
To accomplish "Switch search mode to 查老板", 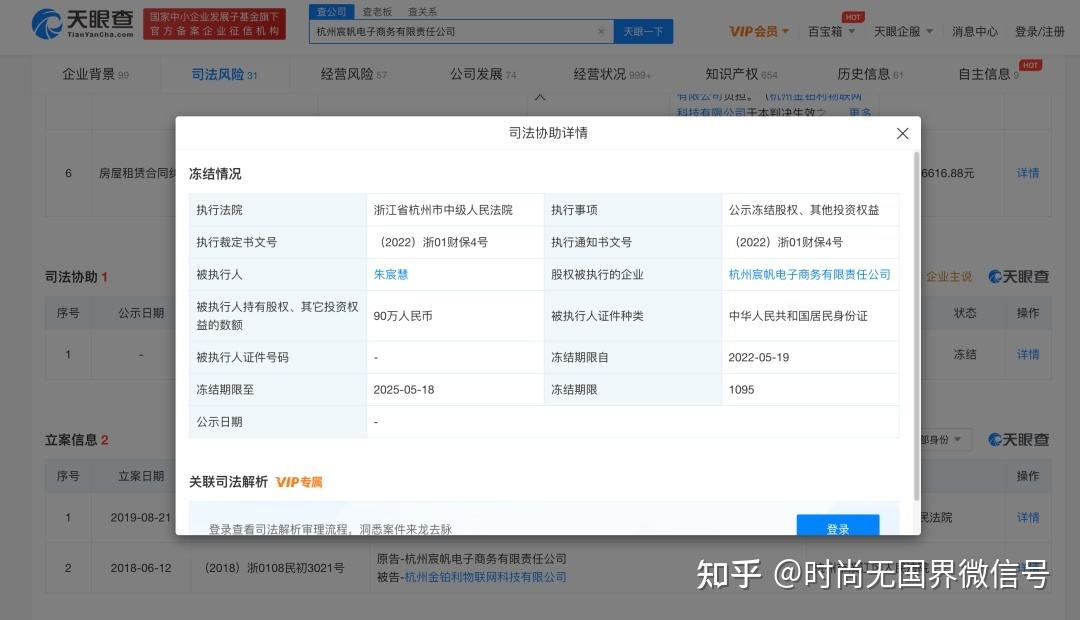I will click(x=378, y=11).
